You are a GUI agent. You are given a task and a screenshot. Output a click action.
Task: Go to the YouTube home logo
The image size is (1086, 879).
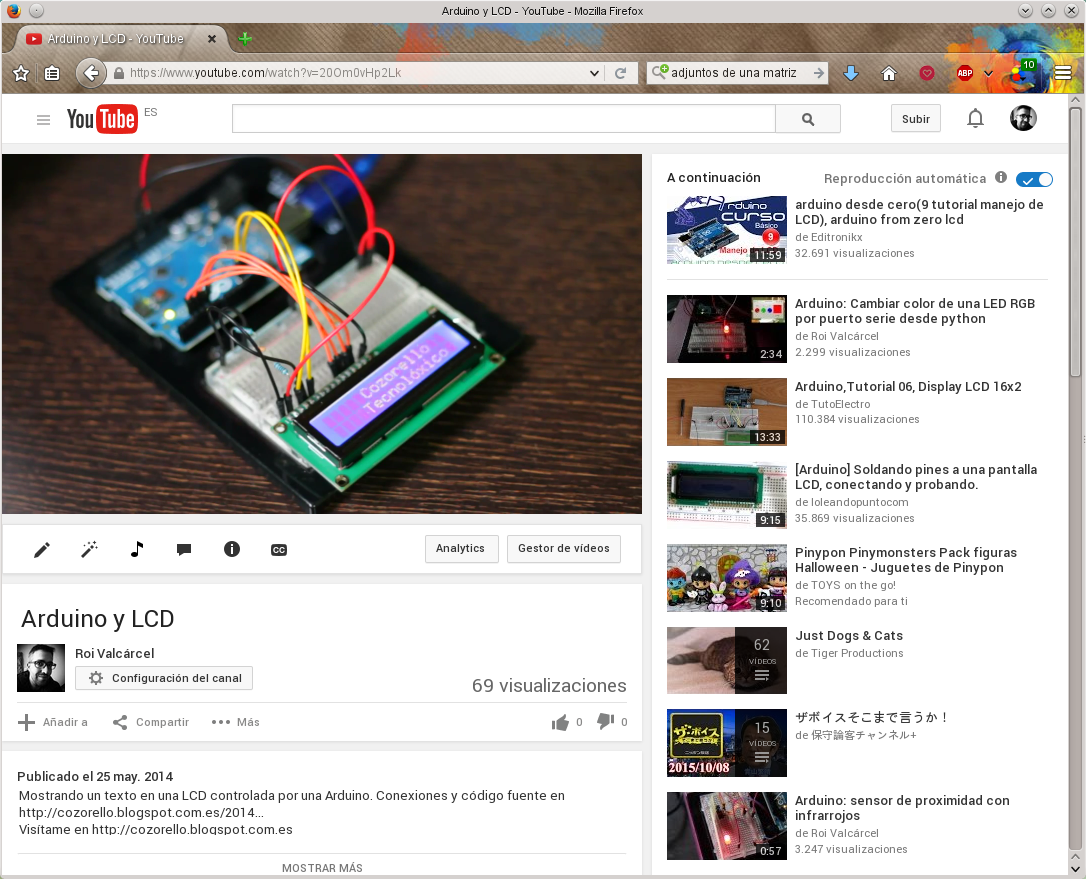coord(102,118)
